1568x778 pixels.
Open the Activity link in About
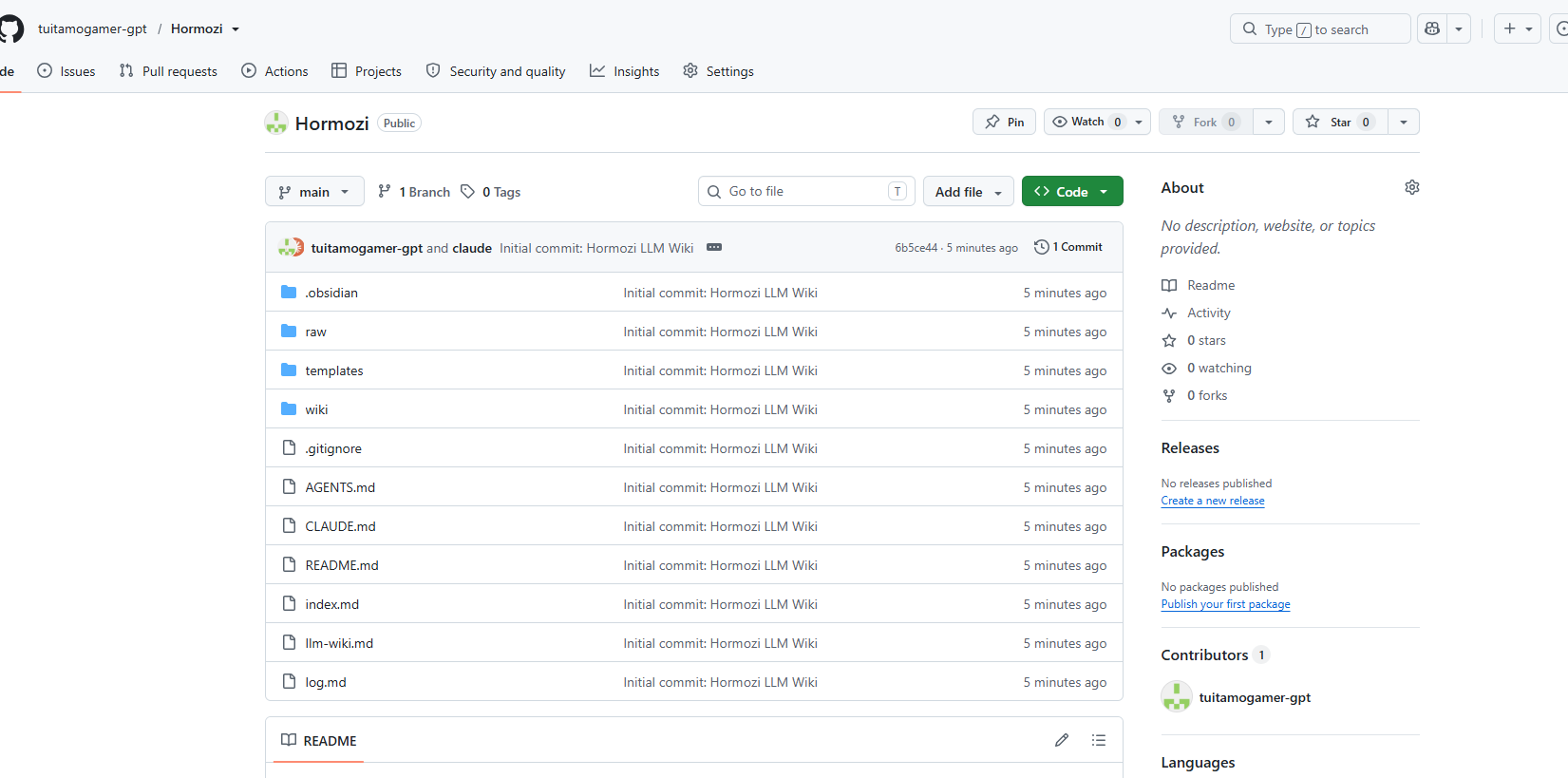point(1208,313)
